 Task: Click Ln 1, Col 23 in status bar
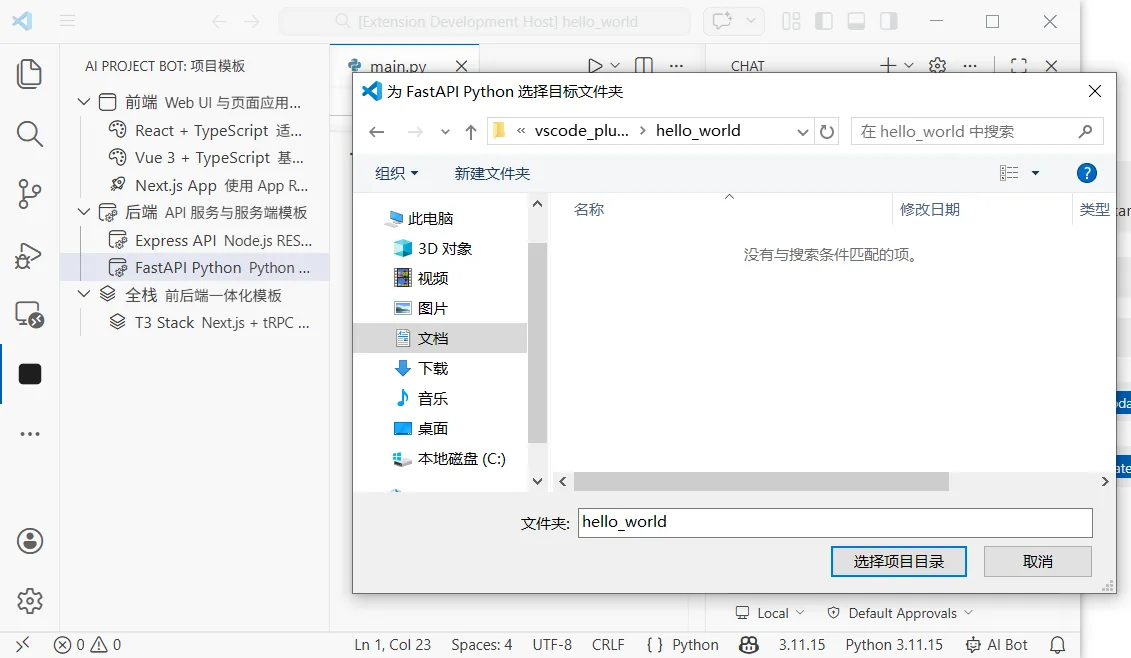392,644
